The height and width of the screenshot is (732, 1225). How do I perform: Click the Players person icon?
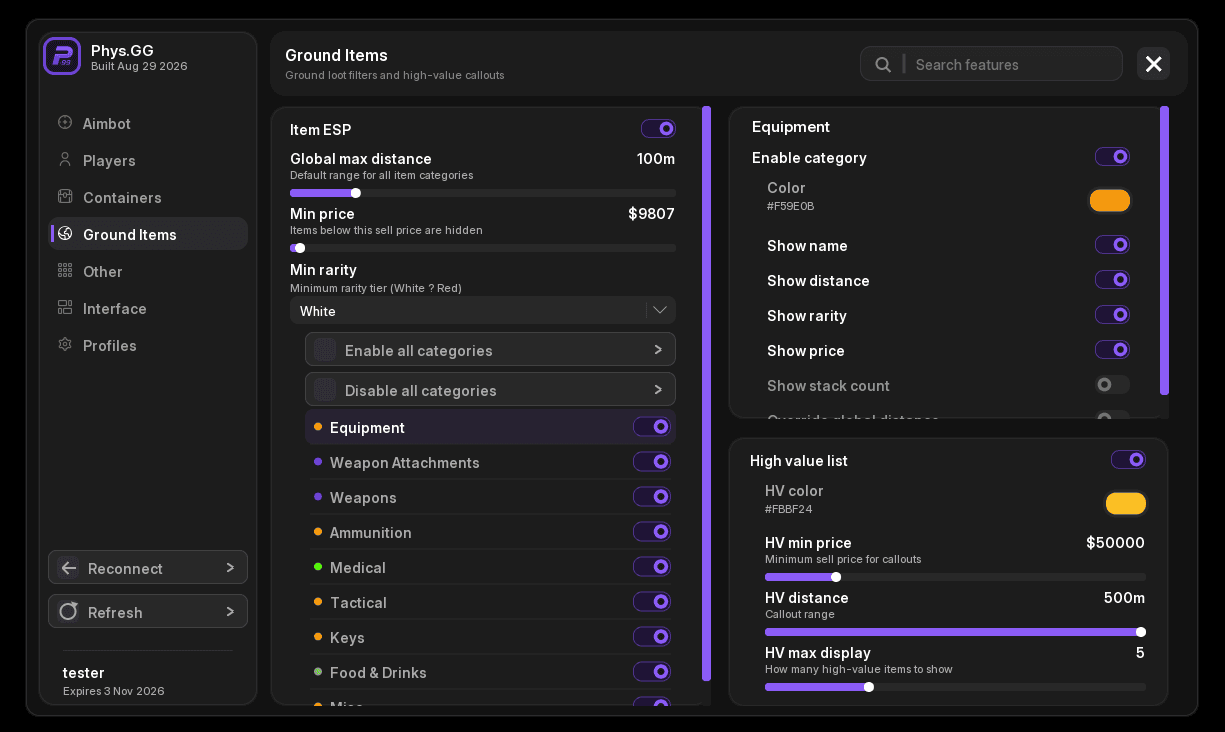pos(65,160)
